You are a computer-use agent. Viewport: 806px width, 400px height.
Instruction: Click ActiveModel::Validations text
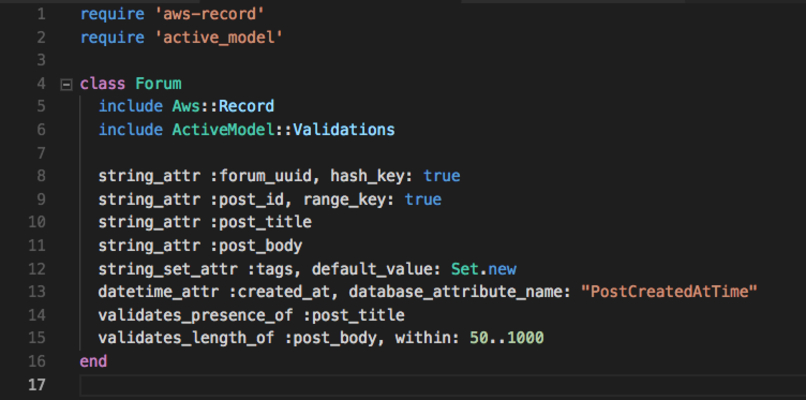click(x=283, y=130)
